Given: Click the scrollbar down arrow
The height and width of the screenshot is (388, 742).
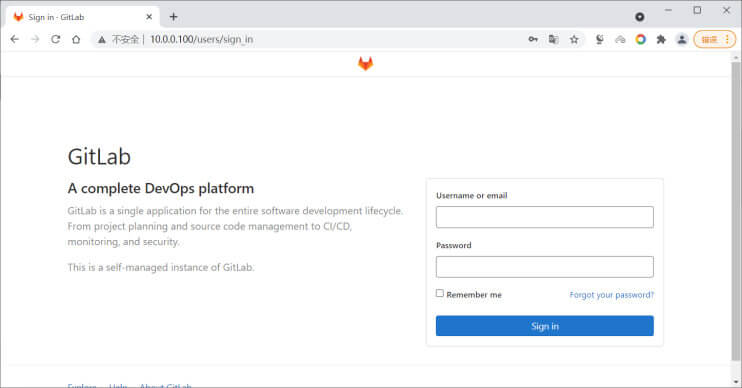Looking at the screenshot, I should coord(736,381).
